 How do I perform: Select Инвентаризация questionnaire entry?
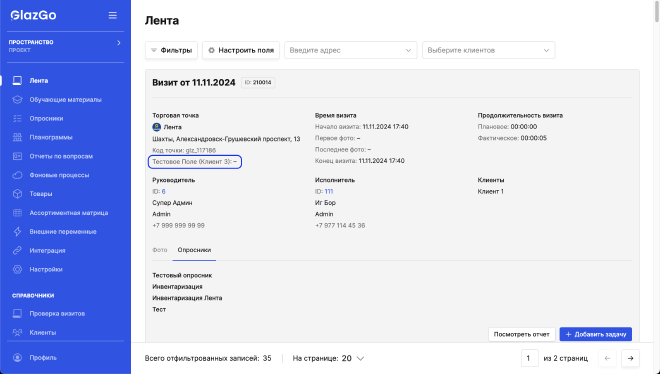[x=177, y=286]
